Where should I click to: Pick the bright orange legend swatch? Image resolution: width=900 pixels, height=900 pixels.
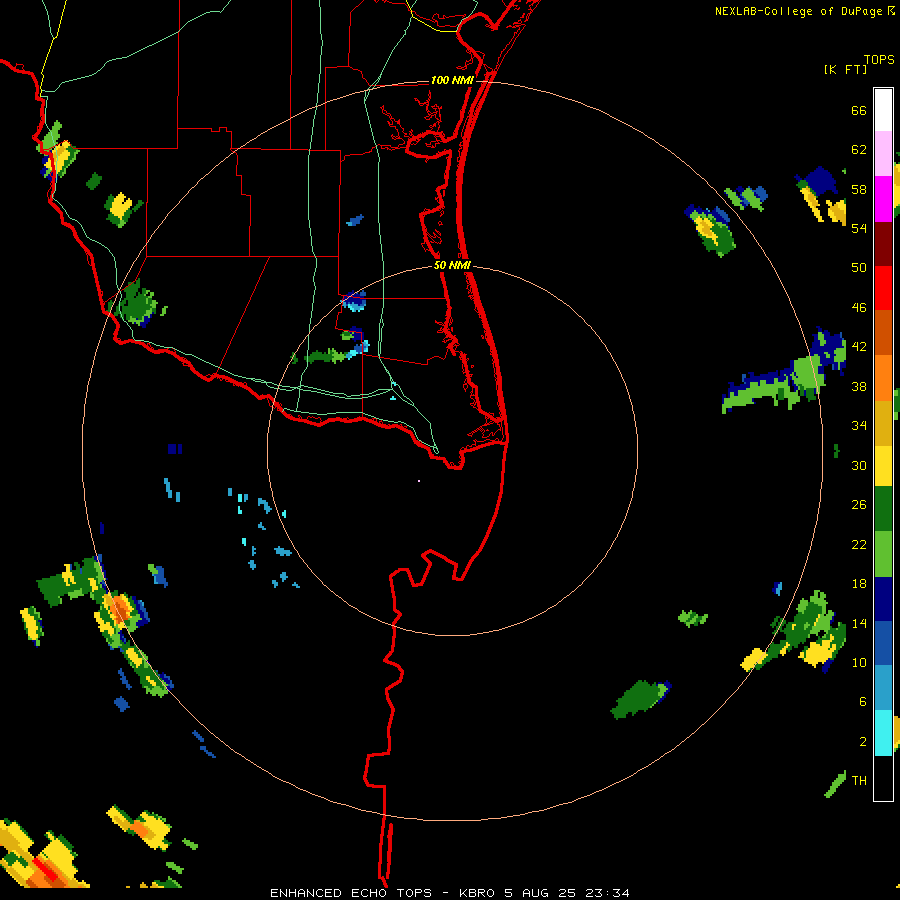point(883,377)
